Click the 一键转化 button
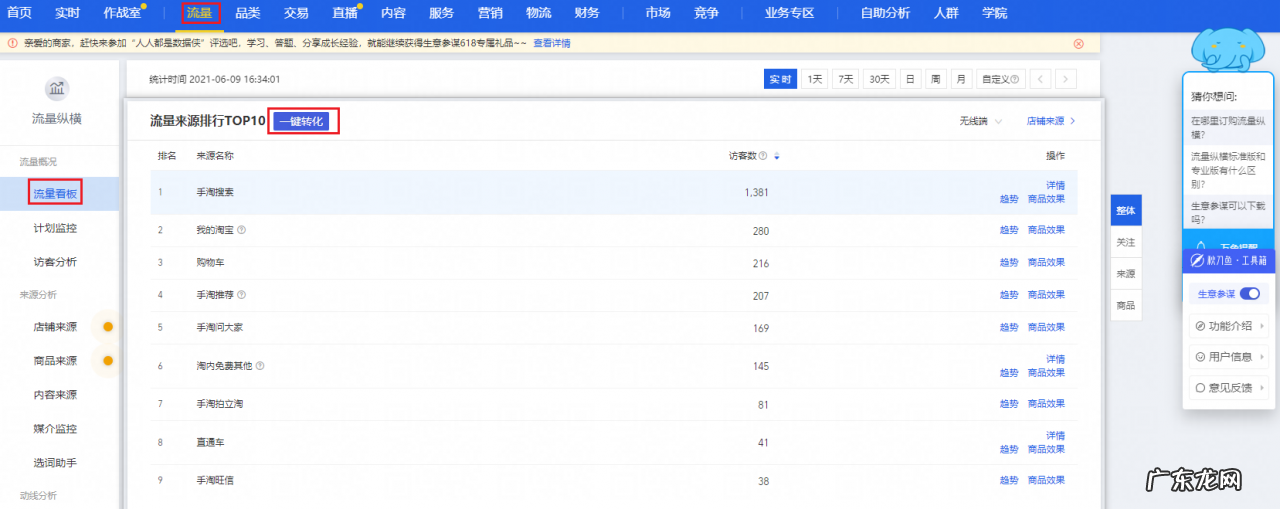The height and width of the screenshot is (509, 1280). (300, 121)
